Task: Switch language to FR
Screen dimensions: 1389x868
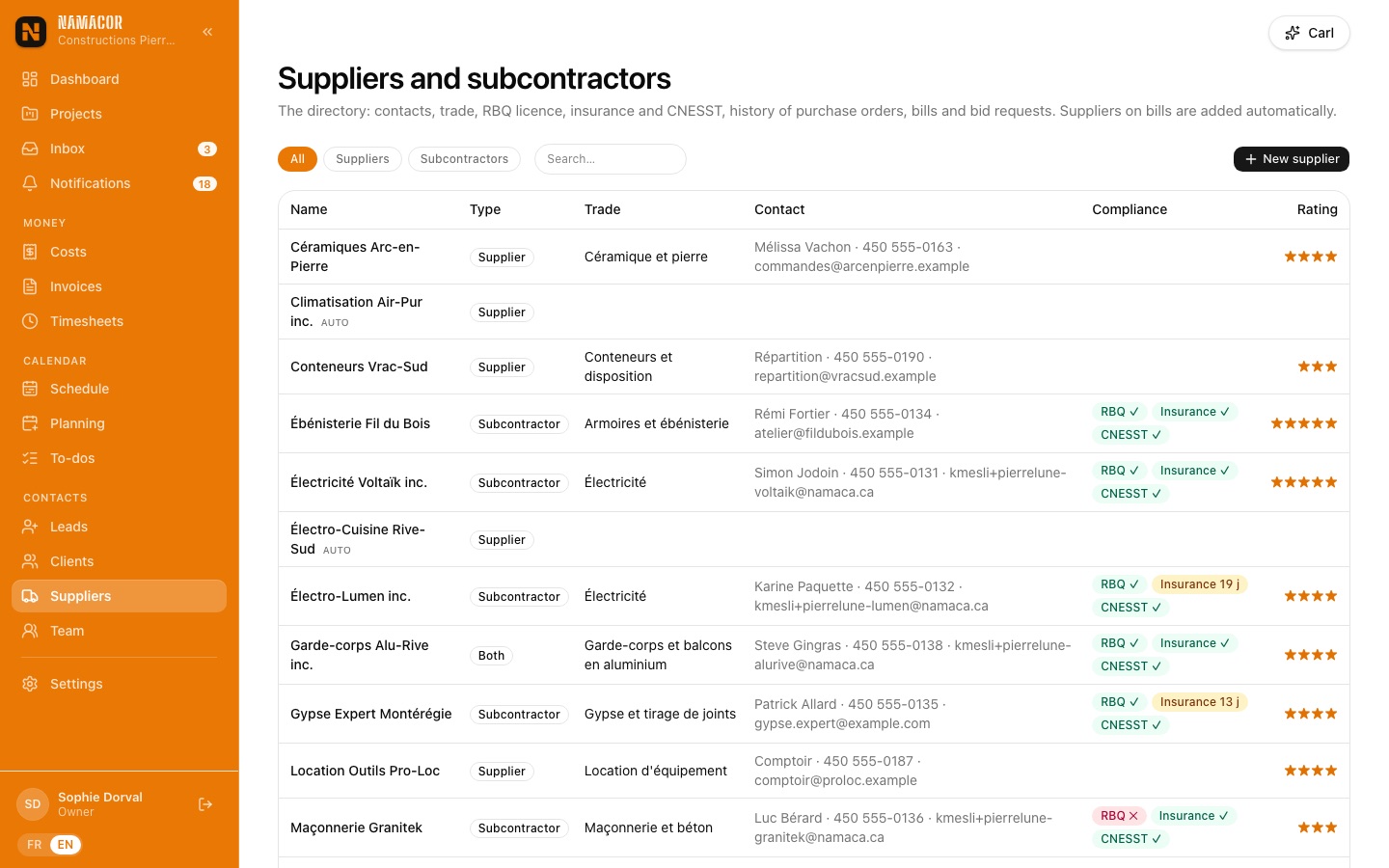Action: (x=35, y=845)
